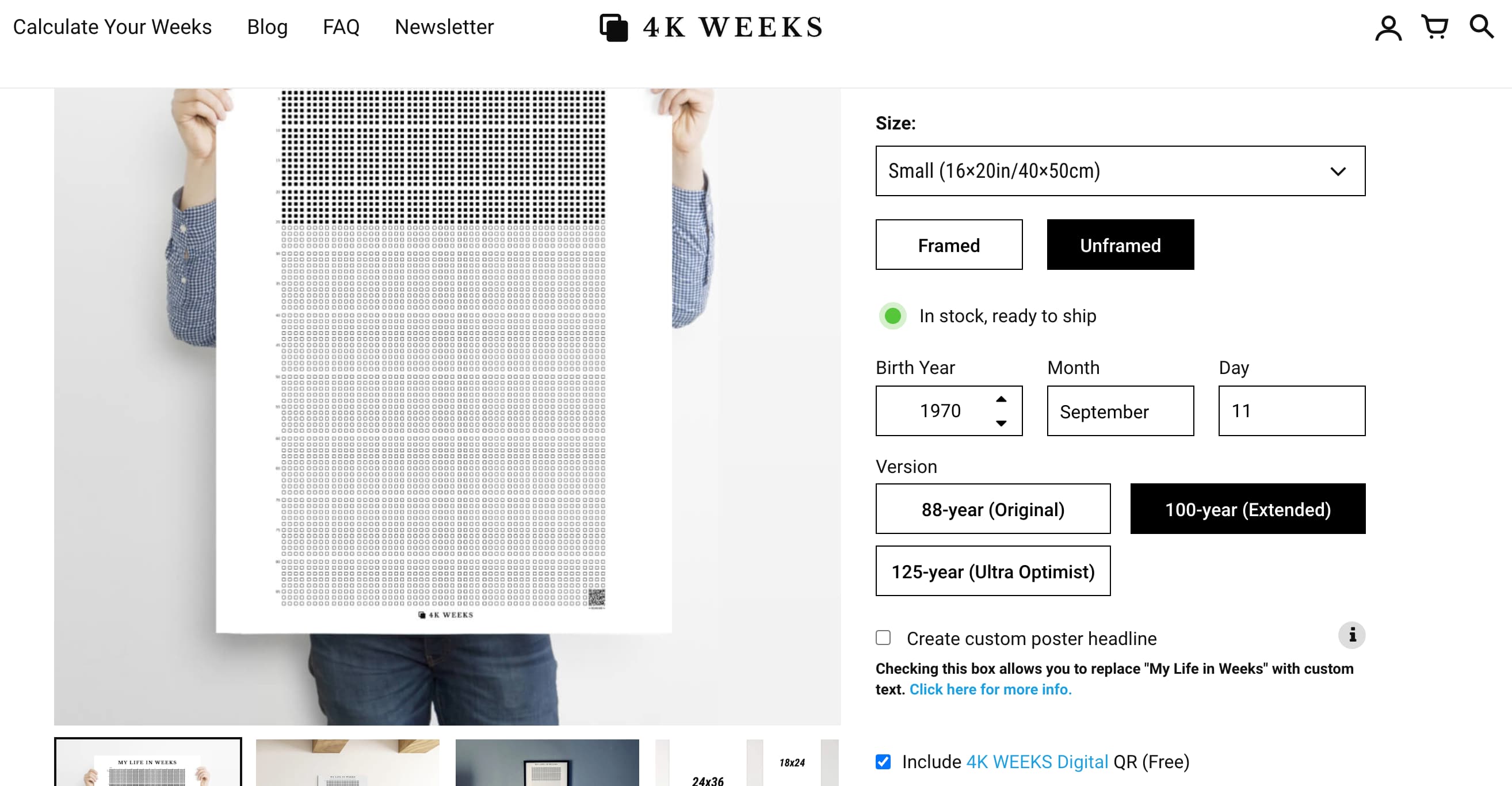Decrease birth year with down arrow
The image size is (1512, 786).
(x=1001, y=423)
